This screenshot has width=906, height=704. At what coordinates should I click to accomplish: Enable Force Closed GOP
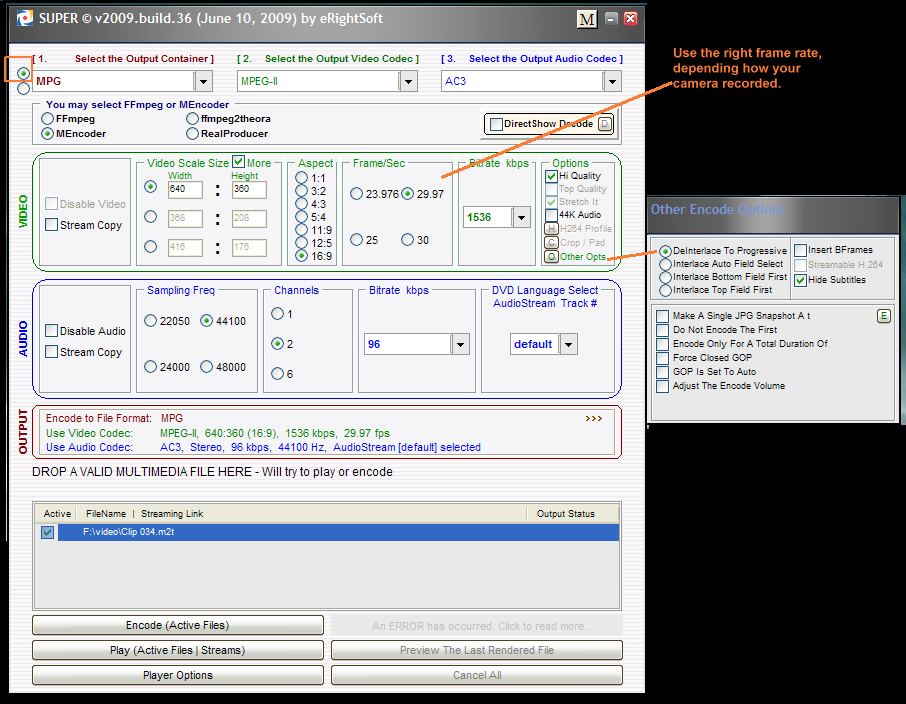tap(663, 358)
